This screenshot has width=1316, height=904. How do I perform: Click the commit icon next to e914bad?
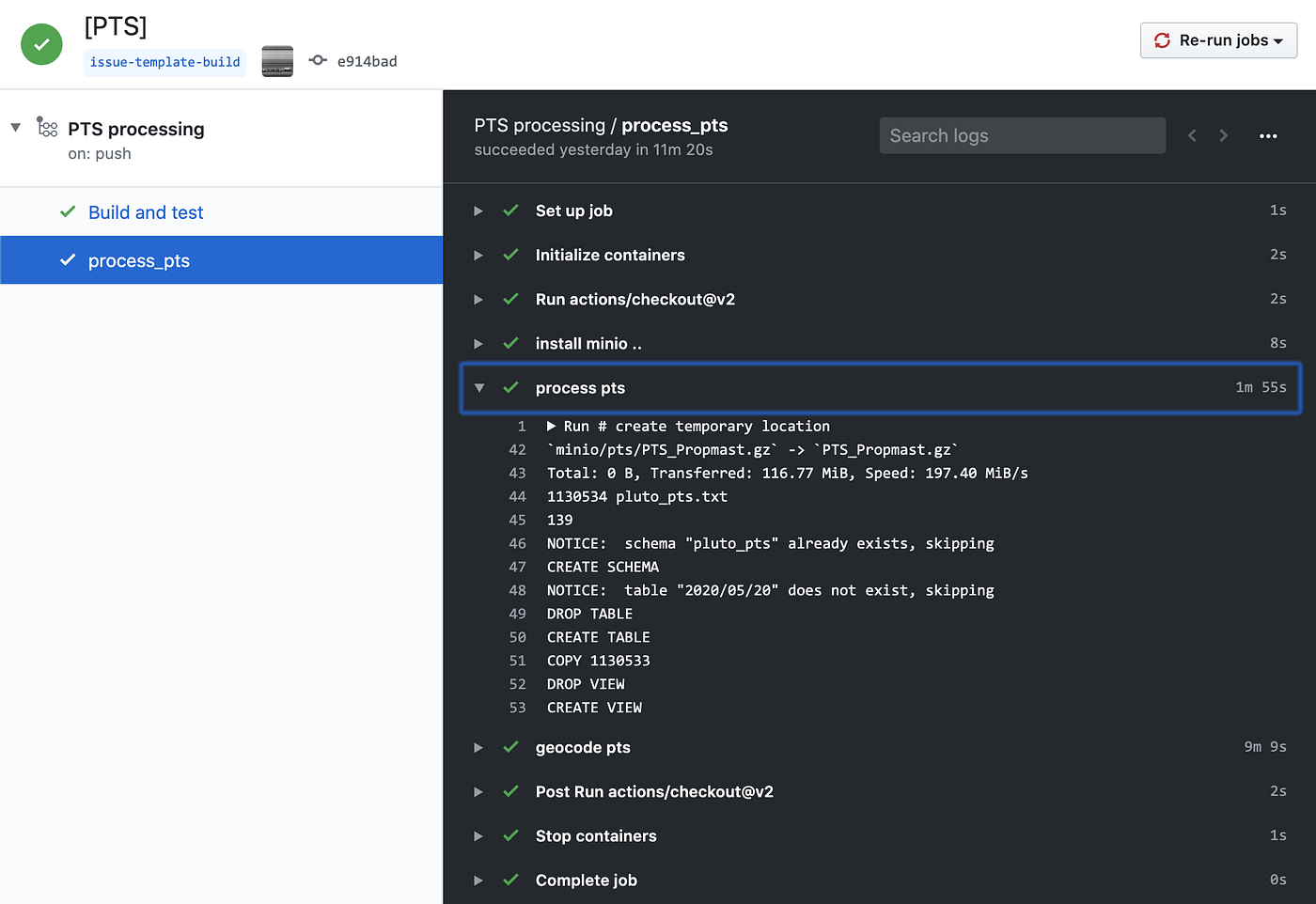coord(320,60)
